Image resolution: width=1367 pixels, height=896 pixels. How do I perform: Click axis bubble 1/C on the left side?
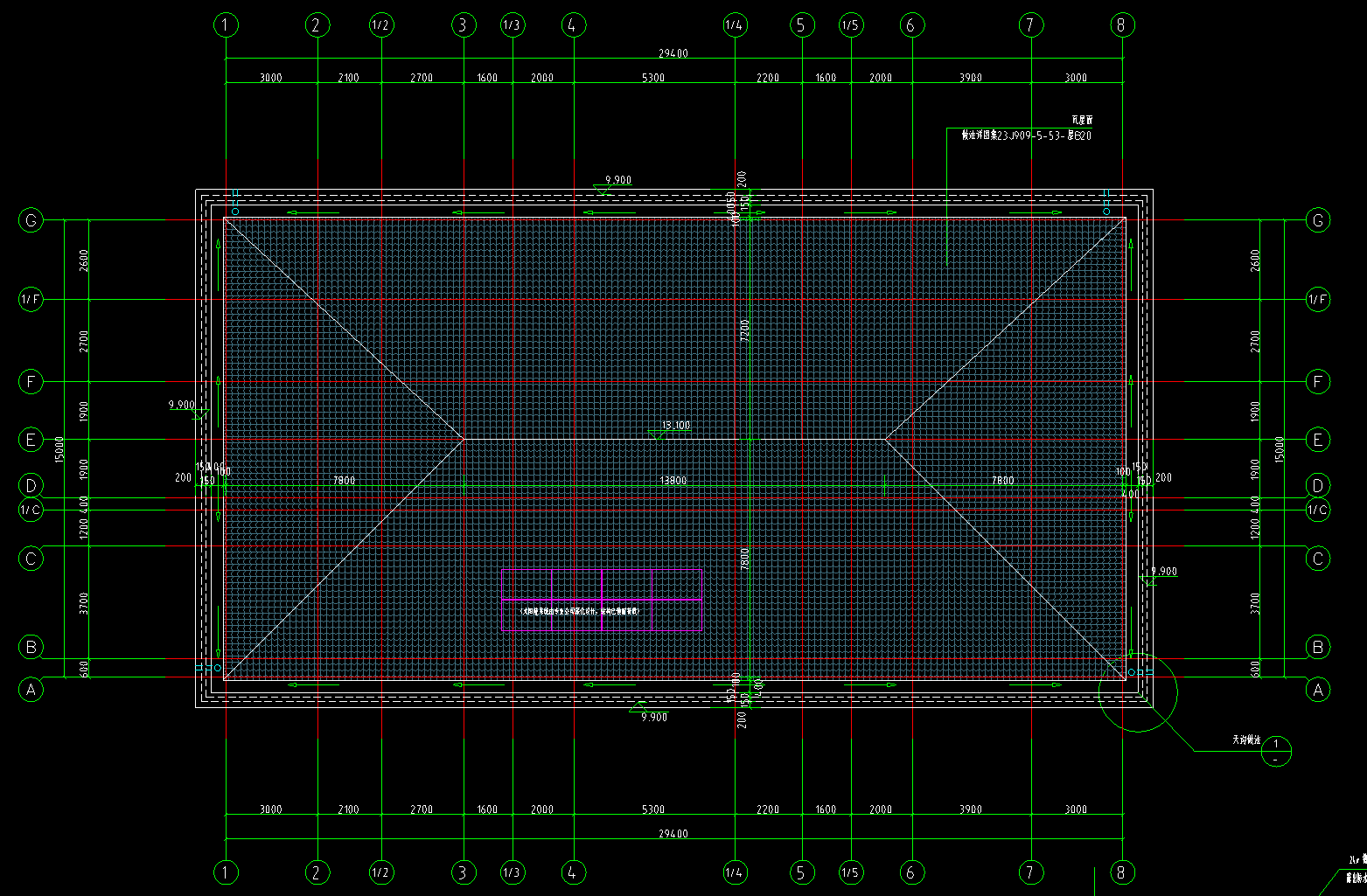click(x=31, y=510)
